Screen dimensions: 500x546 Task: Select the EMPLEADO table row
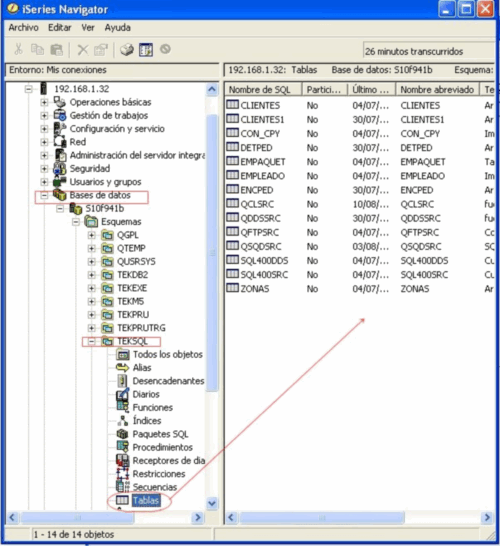click(x=360, y=176)
